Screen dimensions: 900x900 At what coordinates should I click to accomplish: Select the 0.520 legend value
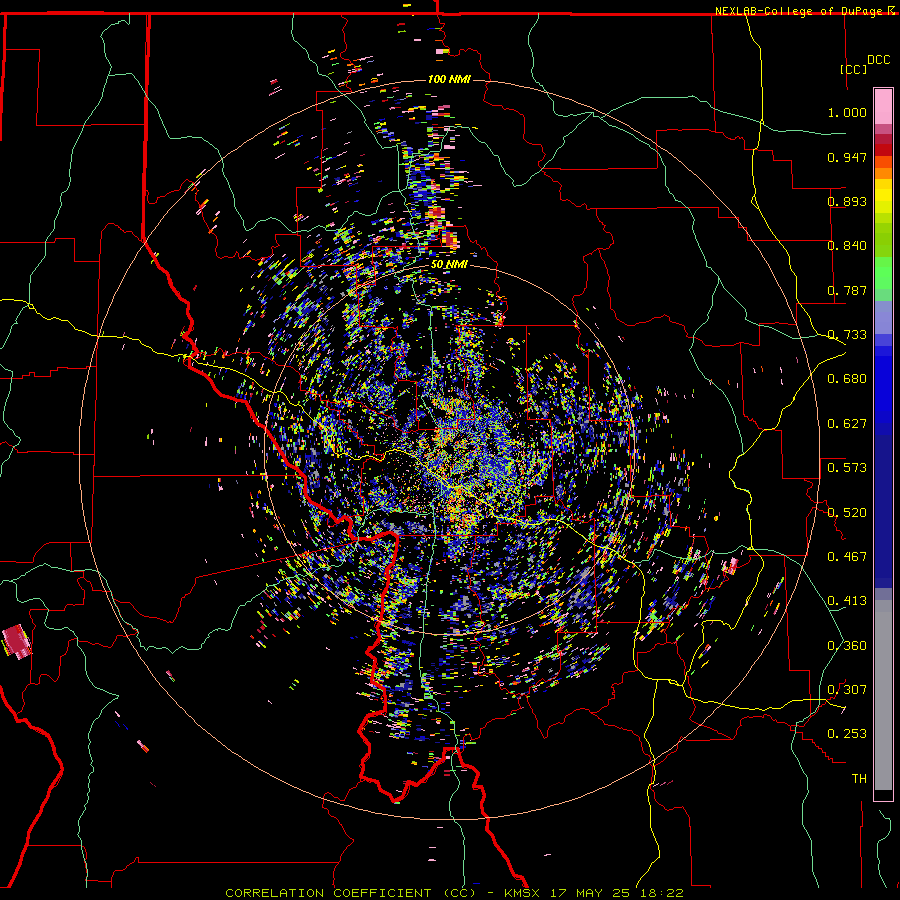coord(847,513)
